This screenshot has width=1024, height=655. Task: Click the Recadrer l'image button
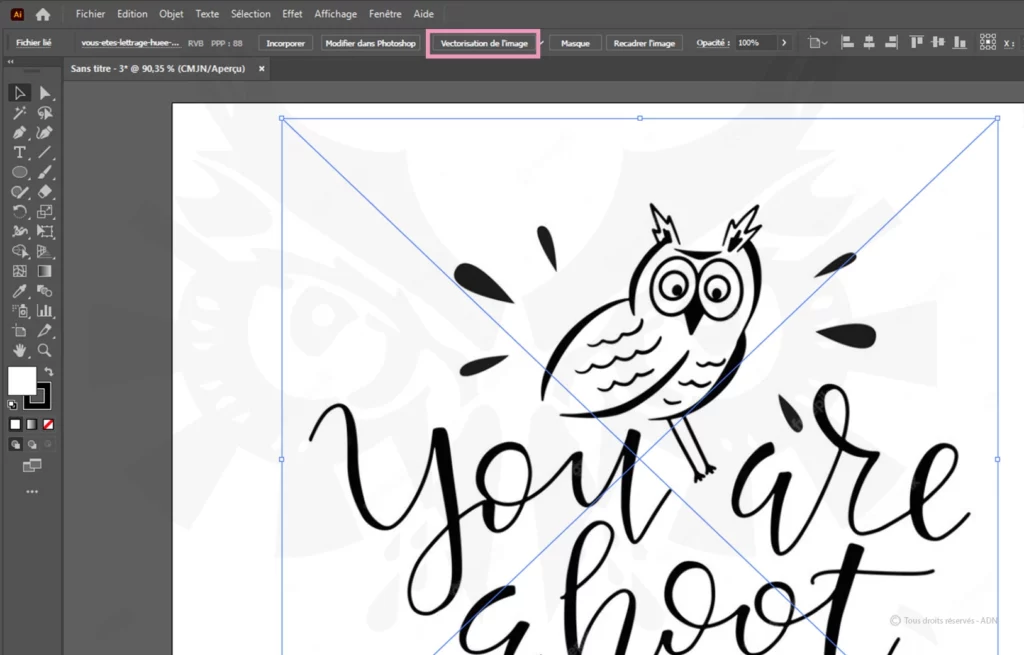click(x=644, y=43)
